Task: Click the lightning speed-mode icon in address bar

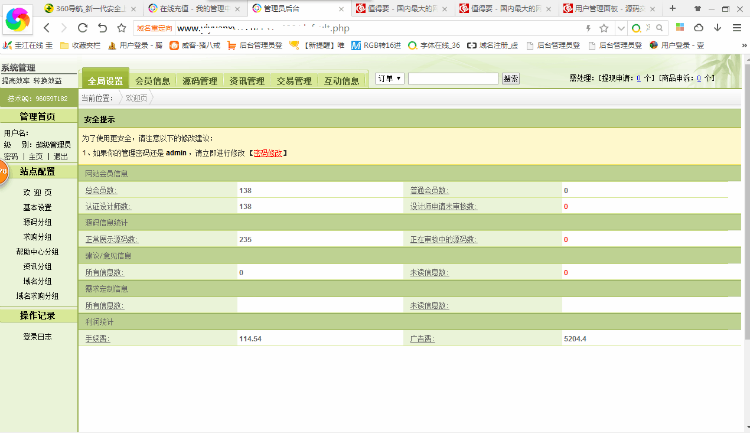Action: 588,28
